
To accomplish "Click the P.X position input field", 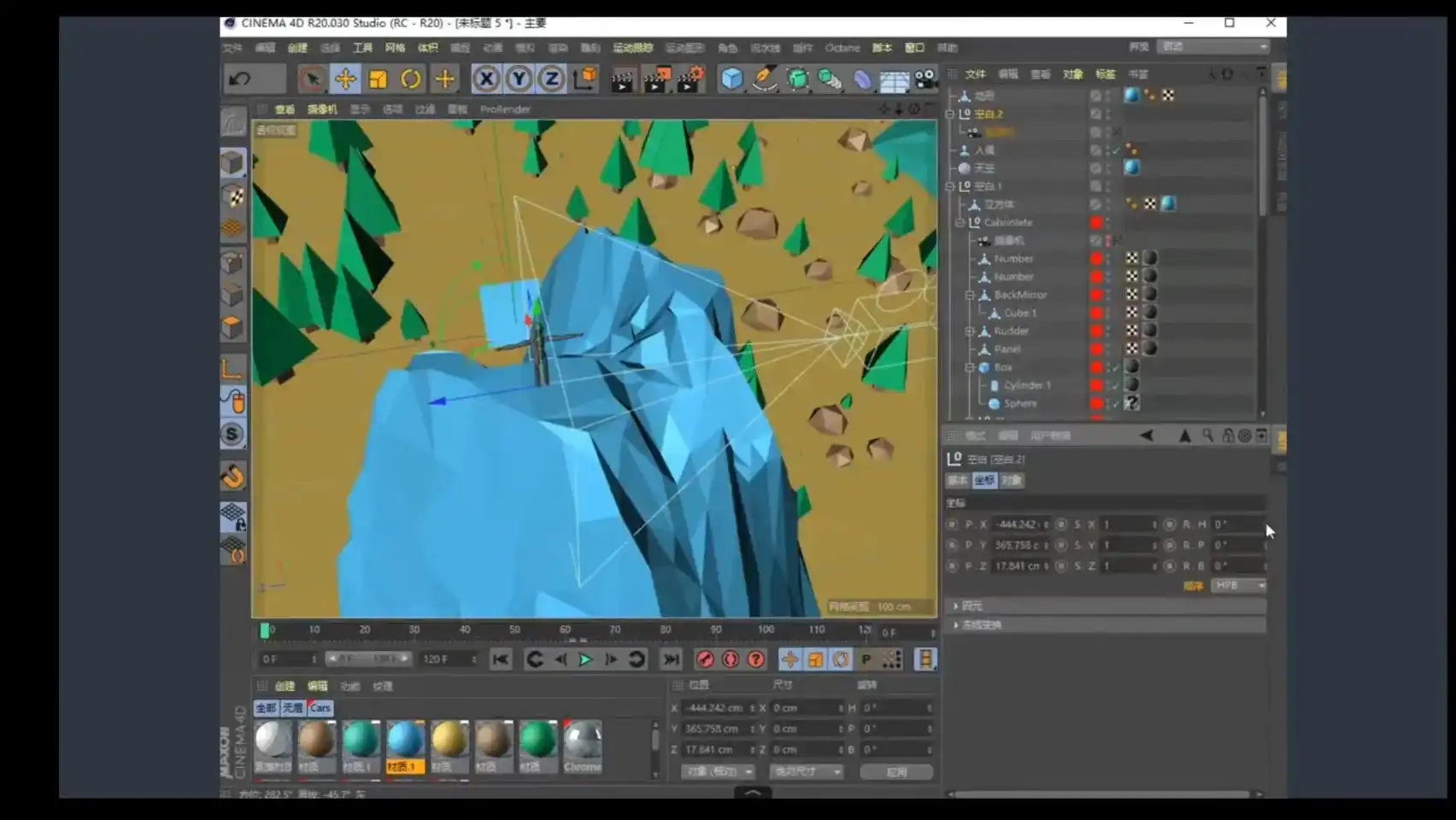I will pos(1017,524).
